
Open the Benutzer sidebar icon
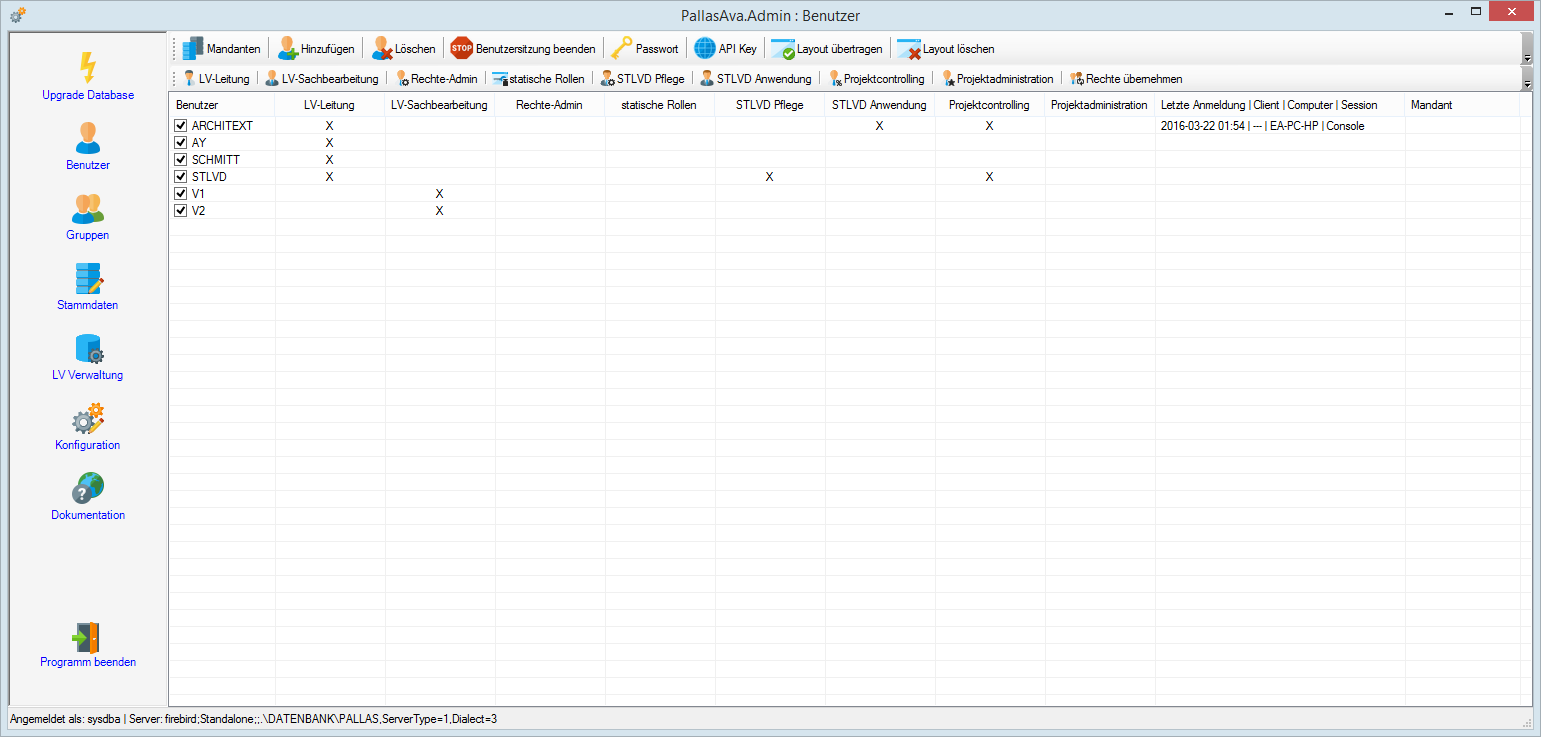(x=88, y=137)
